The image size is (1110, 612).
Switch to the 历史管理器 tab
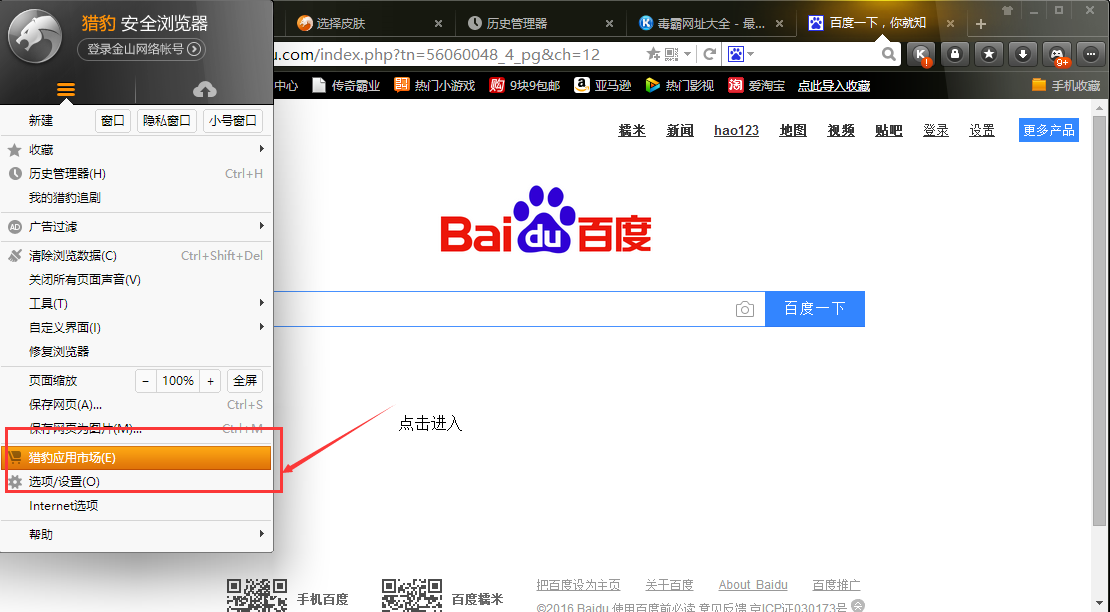(516, 23)
